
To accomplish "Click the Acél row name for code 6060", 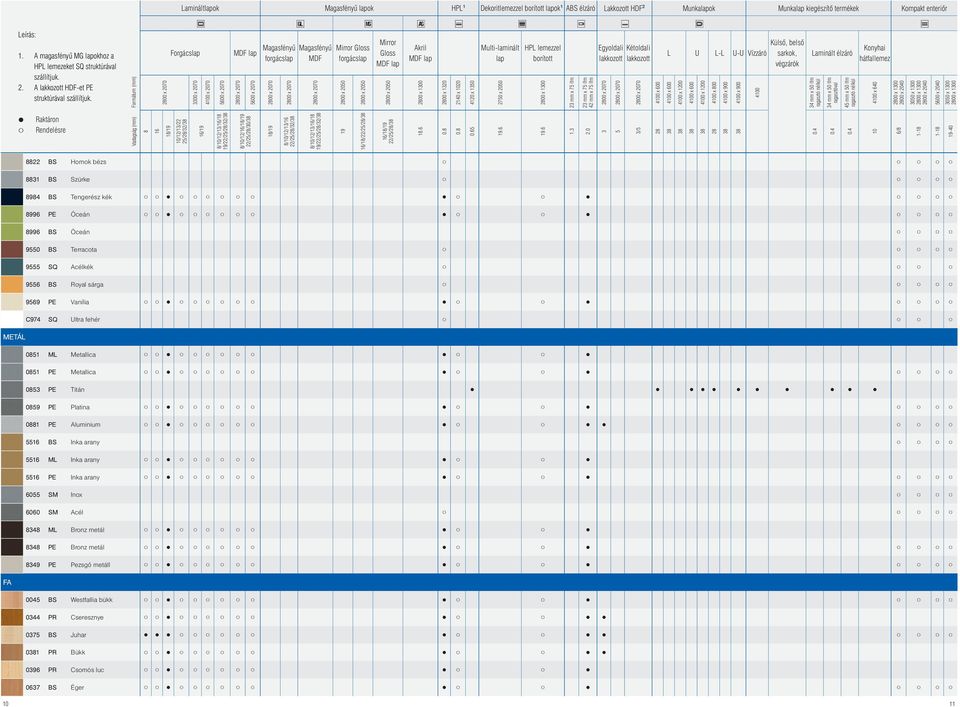I will click(x=77, y=512).
